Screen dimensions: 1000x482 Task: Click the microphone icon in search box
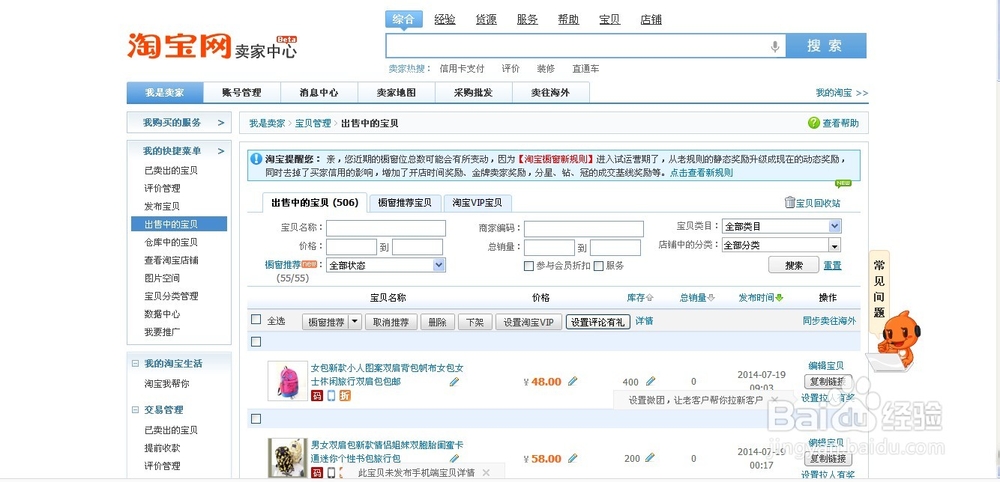775,47
